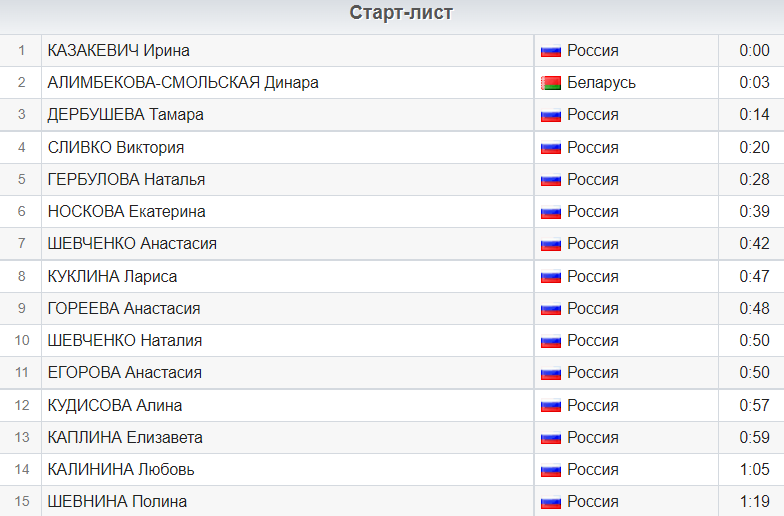This screenshot has height=516, width=784.
Task: Click the flag next to КУДИСОВА Алина
Action: click(x=550, y=406)
